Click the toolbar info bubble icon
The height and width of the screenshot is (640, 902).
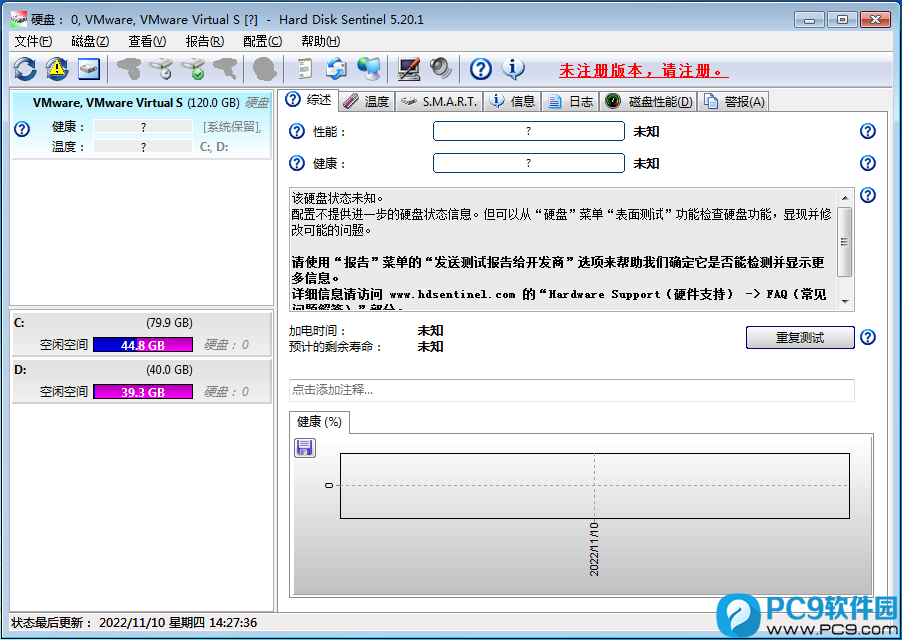point(513,69)
